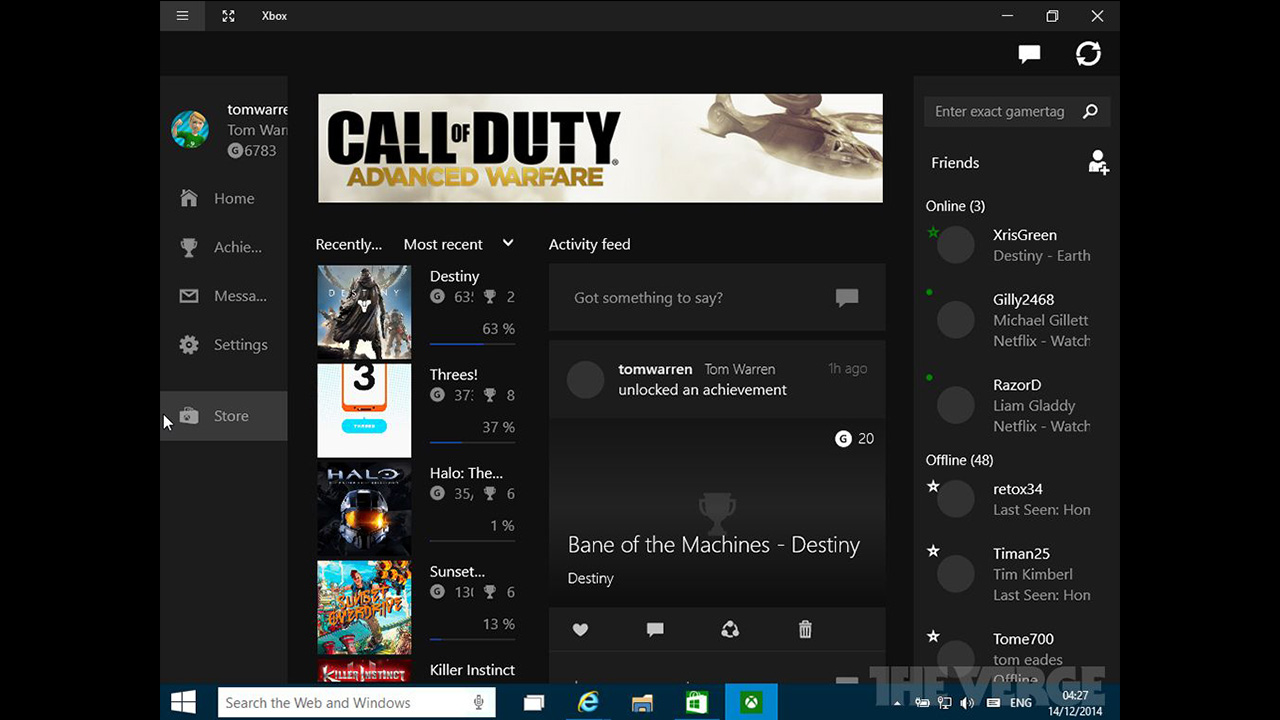1280x720 pixels.
Task: Click the add friend icon
Action: click(1098, 163)
